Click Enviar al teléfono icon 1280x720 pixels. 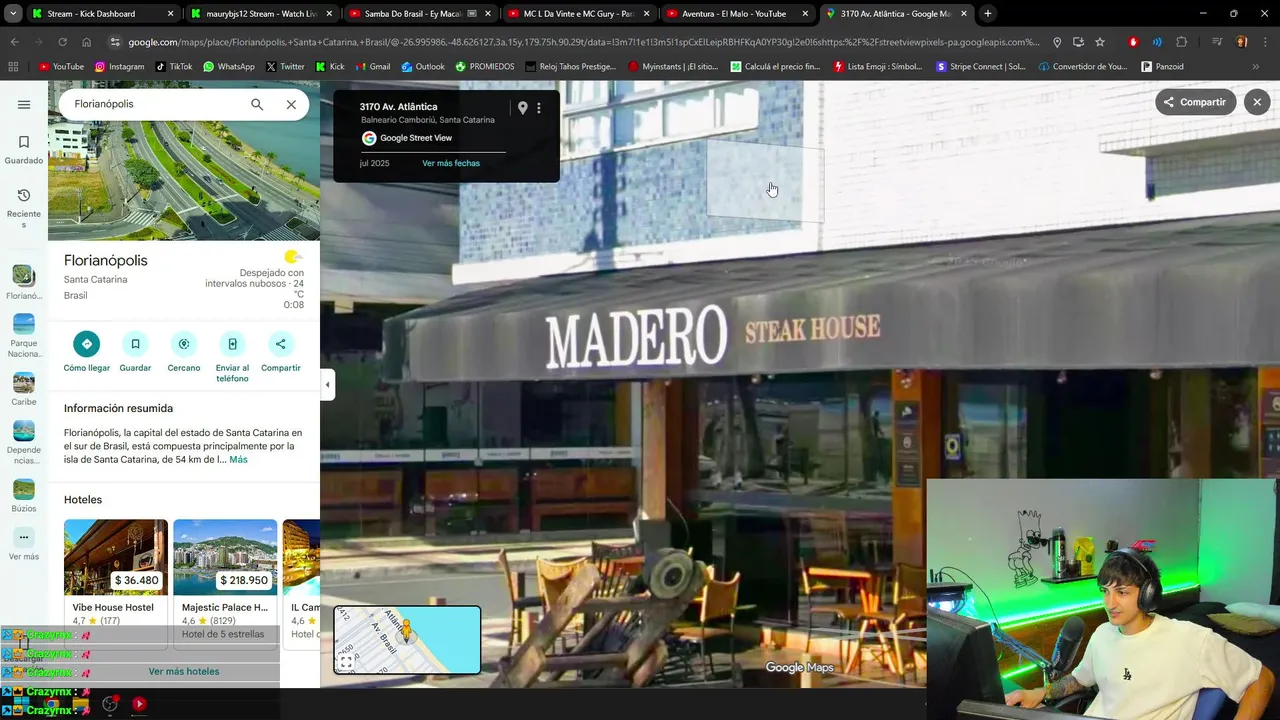(x=232, y=344)
